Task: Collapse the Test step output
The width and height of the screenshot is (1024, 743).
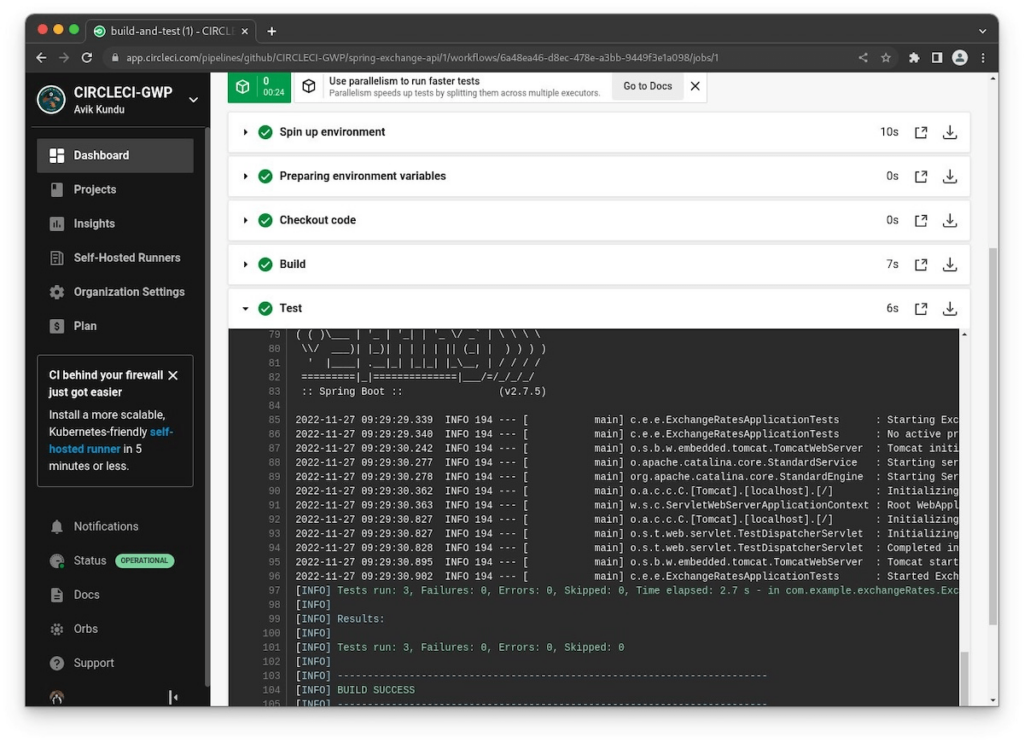Action: tap(245, 308)
